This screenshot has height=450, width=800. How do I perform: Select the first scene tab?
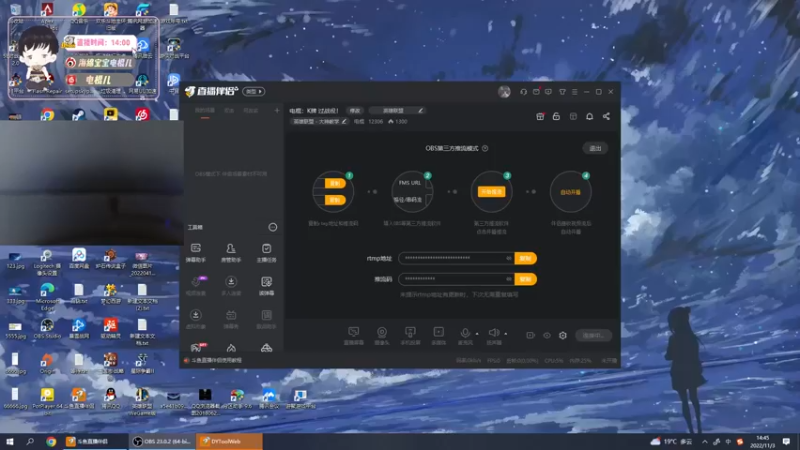(205, 111)
